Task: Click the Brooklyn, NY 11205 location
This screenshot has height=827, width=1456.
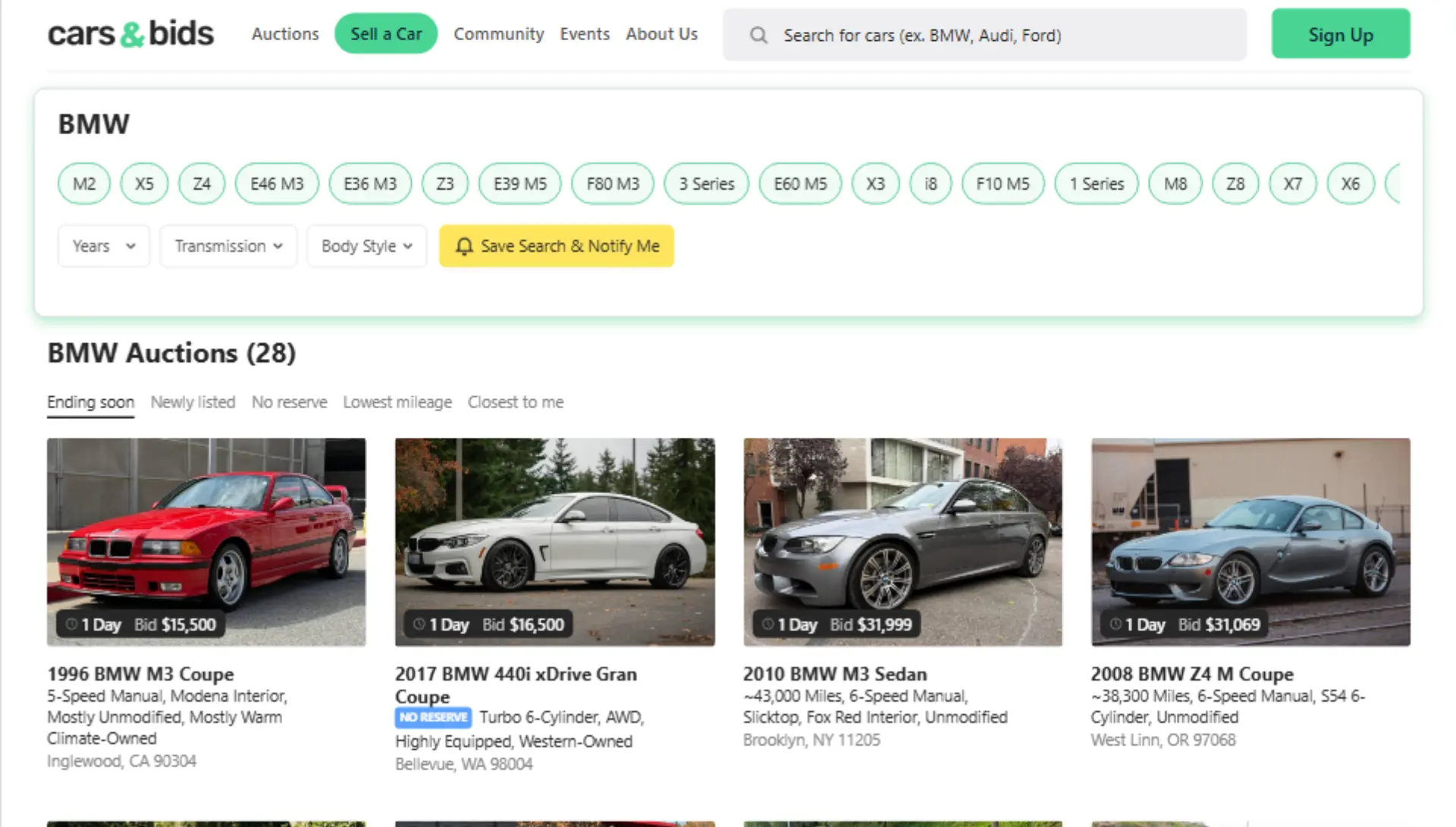Action: [x=811, y=740]
